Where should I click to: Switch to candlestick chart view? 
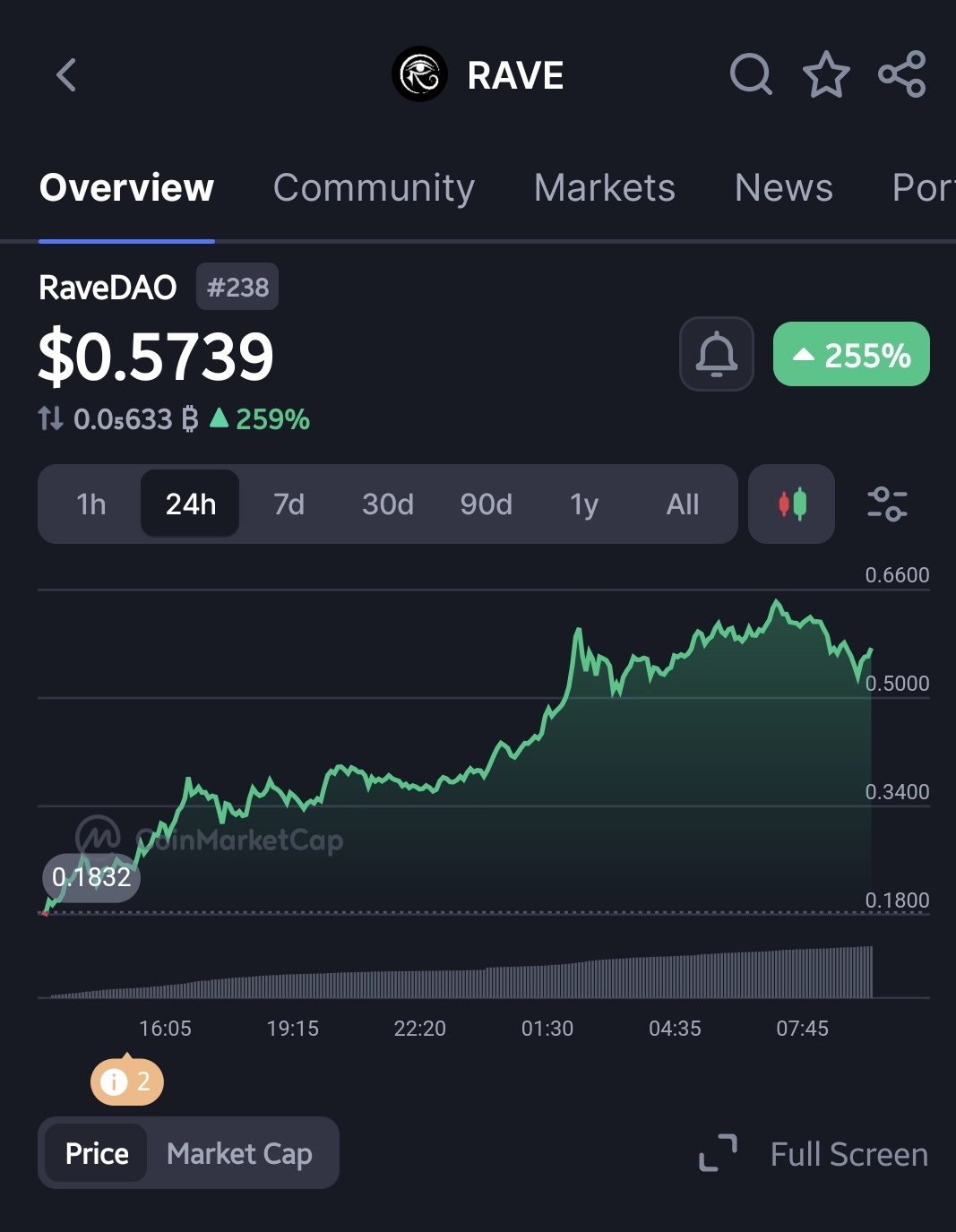coord(792,504)
